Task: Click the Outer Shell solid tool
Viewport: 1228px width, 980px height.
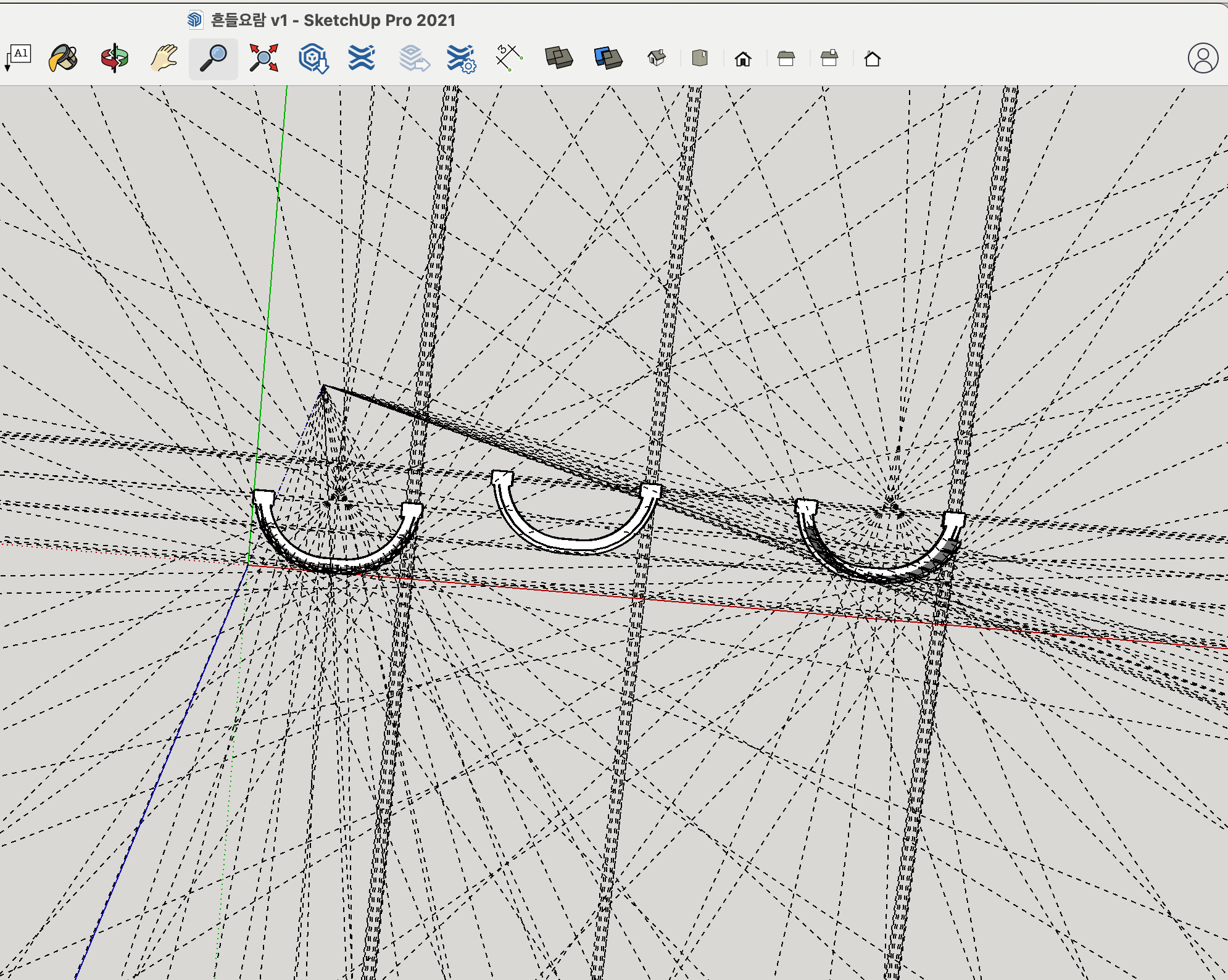Action: [559, 59]
